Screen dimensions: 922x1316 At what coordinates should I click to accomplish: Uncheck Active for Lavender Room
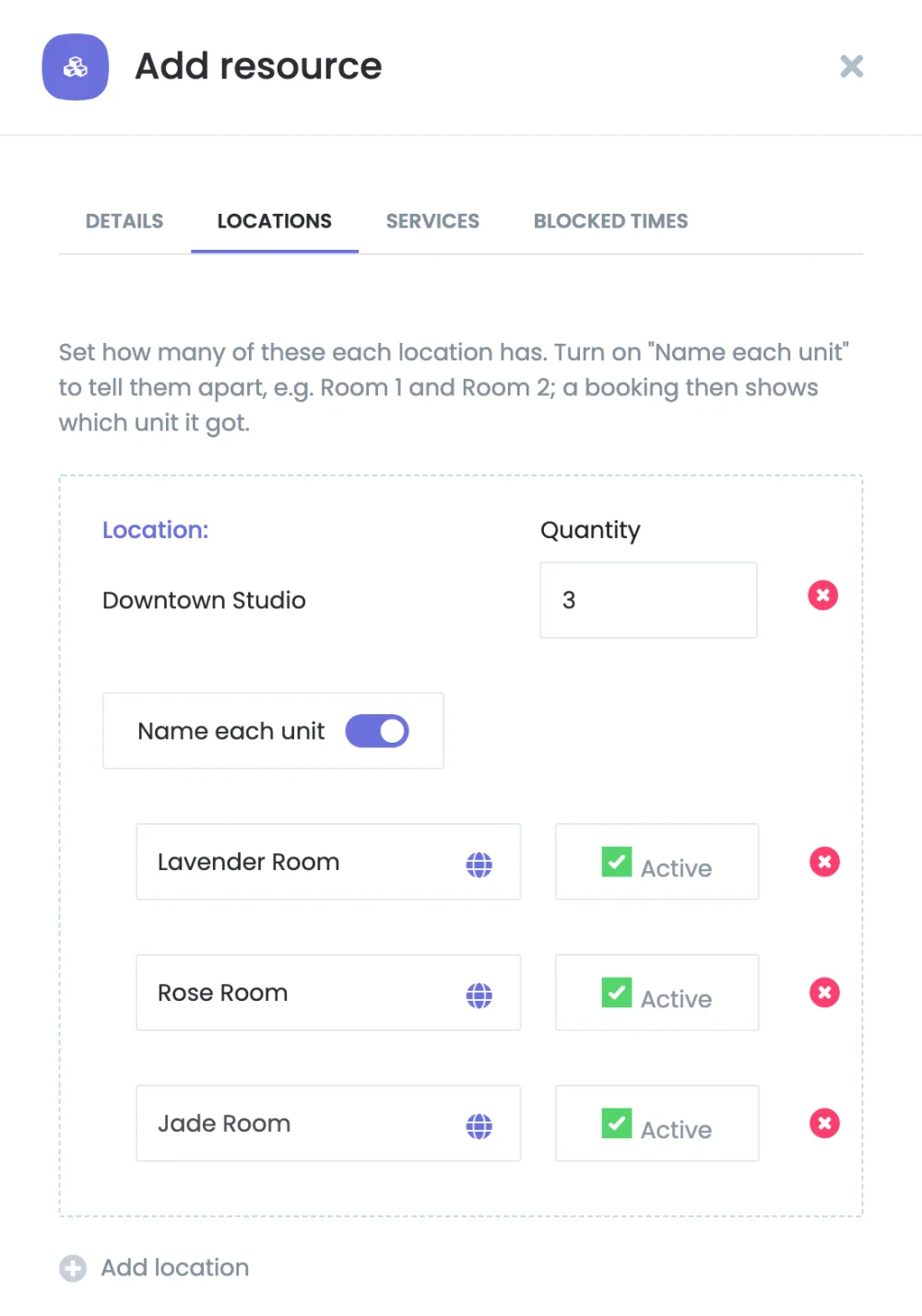617,862
